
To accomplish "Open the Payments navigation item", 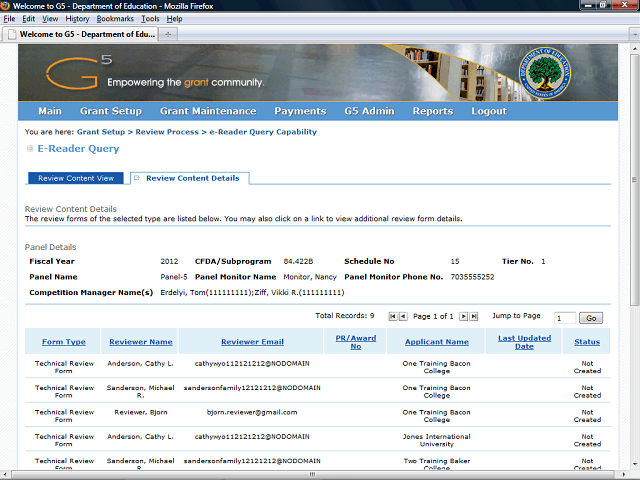I will coord(300,111).
